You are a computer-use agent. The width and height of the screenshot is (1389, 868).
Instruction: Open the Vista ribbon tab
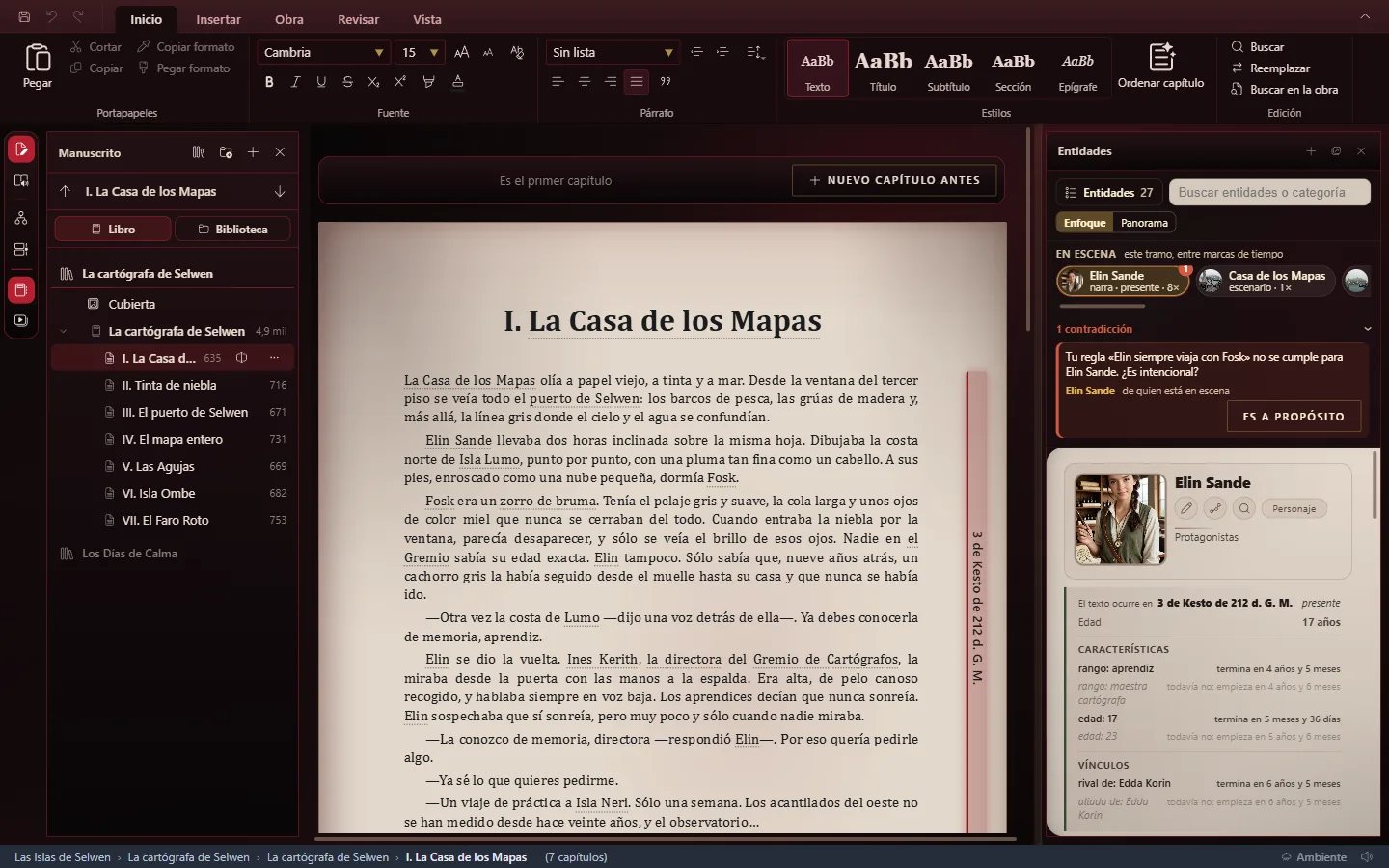tap(427, 19)
